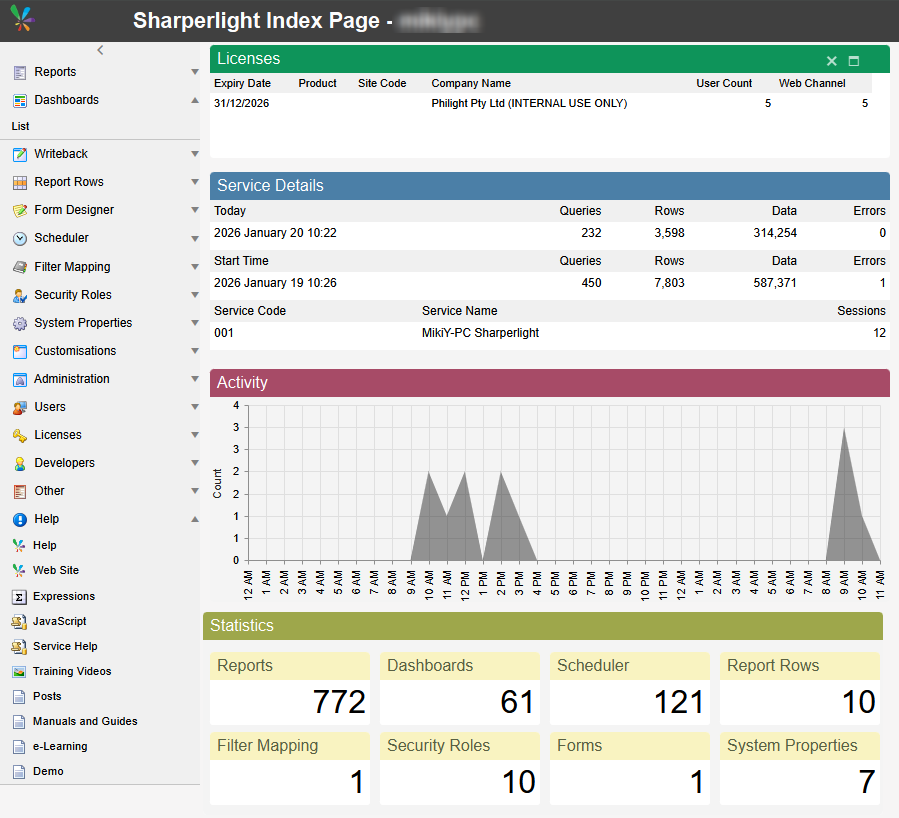Collapse the Dashboards section arrow
The image size is (899, 818).
[195, 100]
